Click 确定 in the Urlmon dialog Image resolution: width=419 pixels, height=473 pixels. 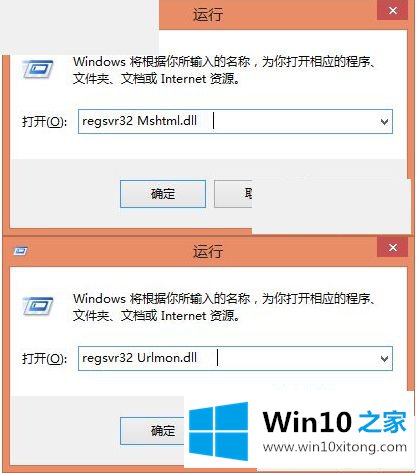(x=153, y=431)
